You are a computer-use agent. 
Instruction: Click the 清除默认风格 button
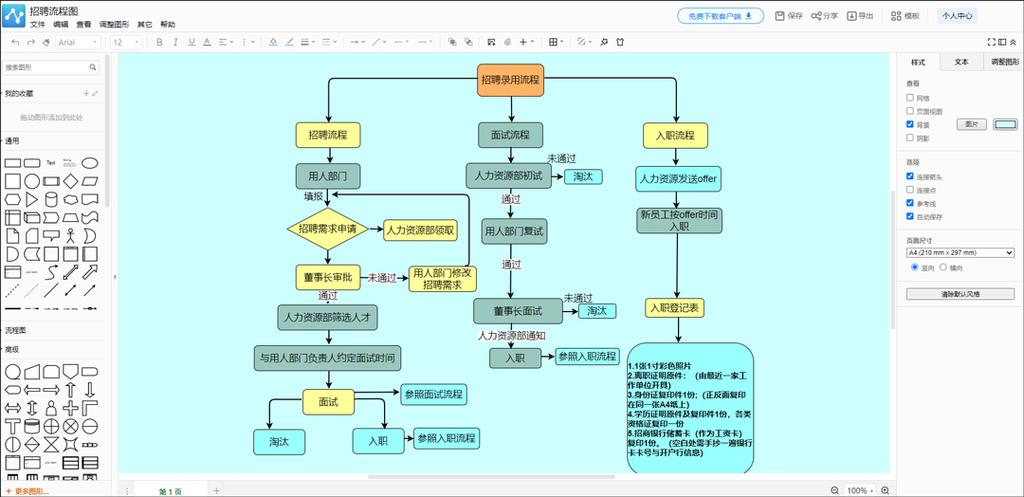[959, 294]
